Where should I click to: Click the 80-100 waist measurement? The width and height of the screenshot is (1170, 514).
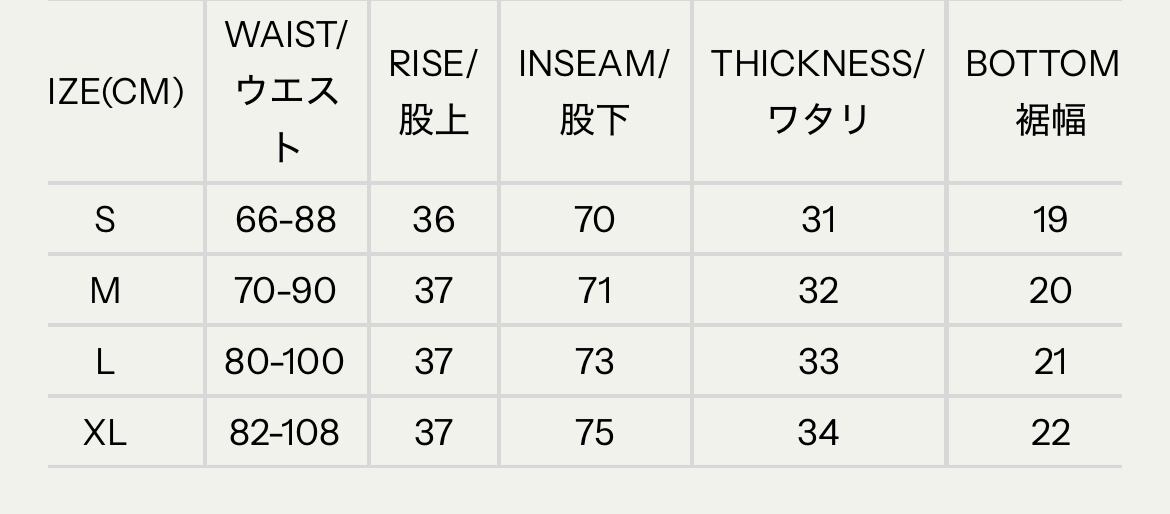285,361
